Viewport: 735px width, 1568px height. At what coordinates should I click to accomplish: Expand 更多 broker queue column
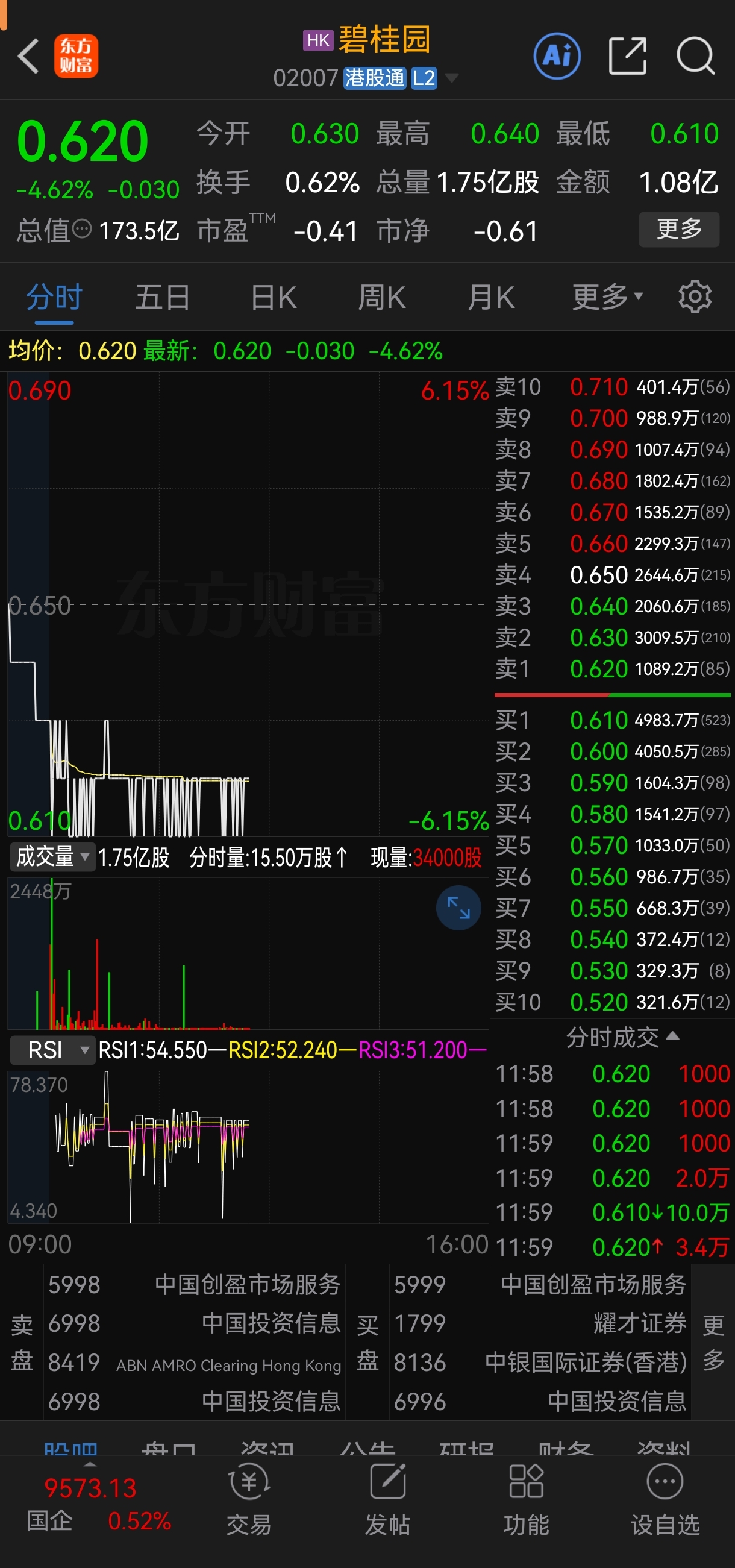tap(713, 1342)
